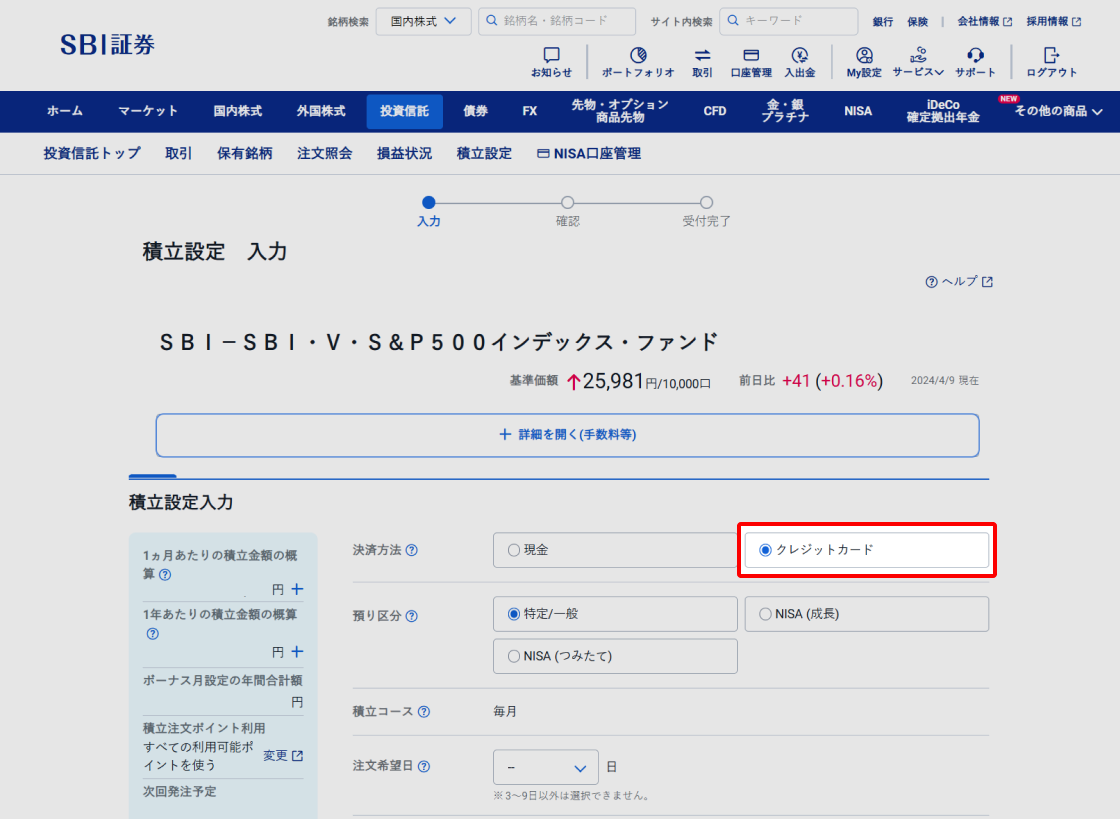Open the FX menu

point(529,111)
